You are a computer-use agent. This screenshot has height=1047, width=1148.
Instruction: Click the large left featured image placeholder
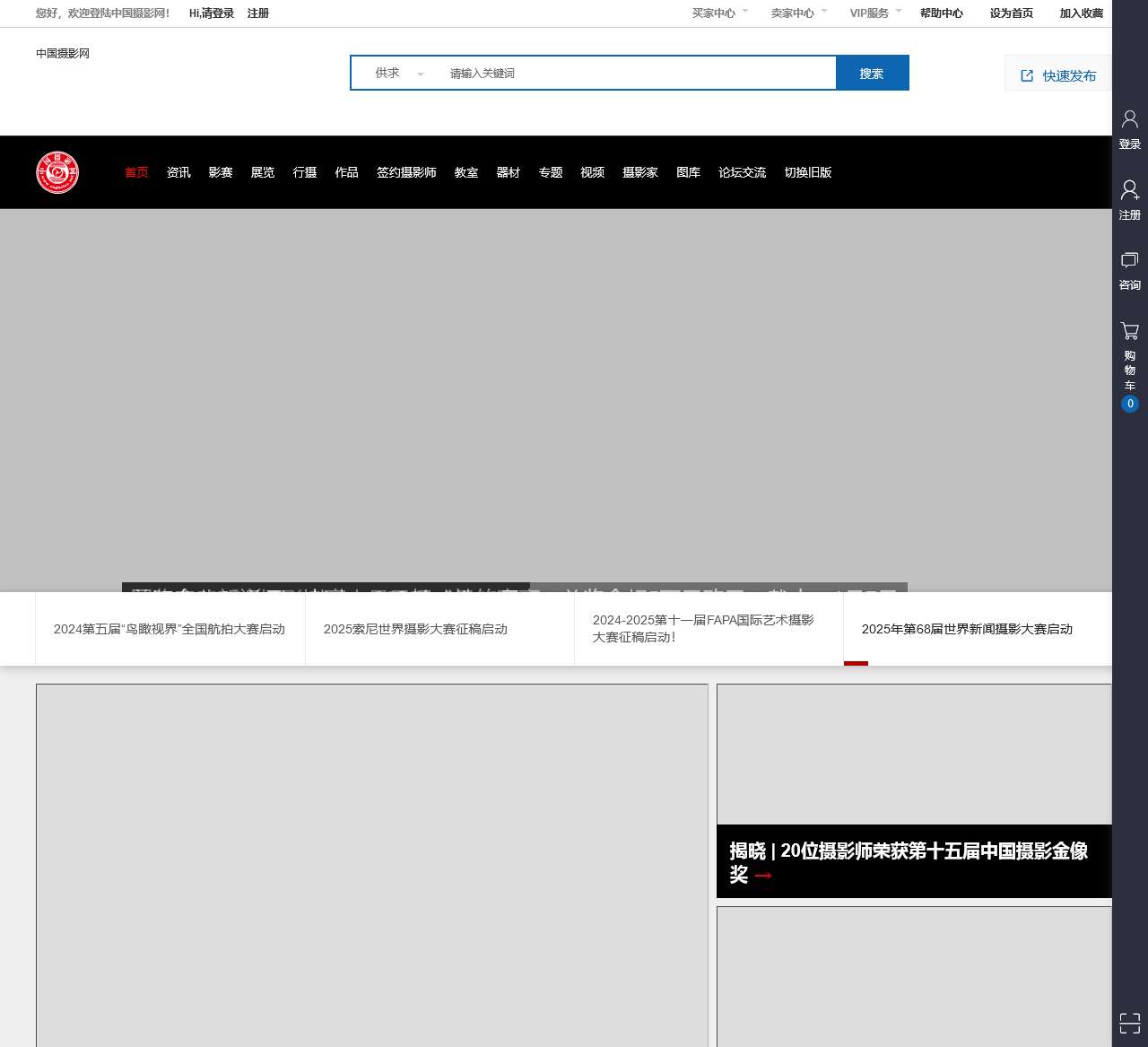click(x=372, y=866)
